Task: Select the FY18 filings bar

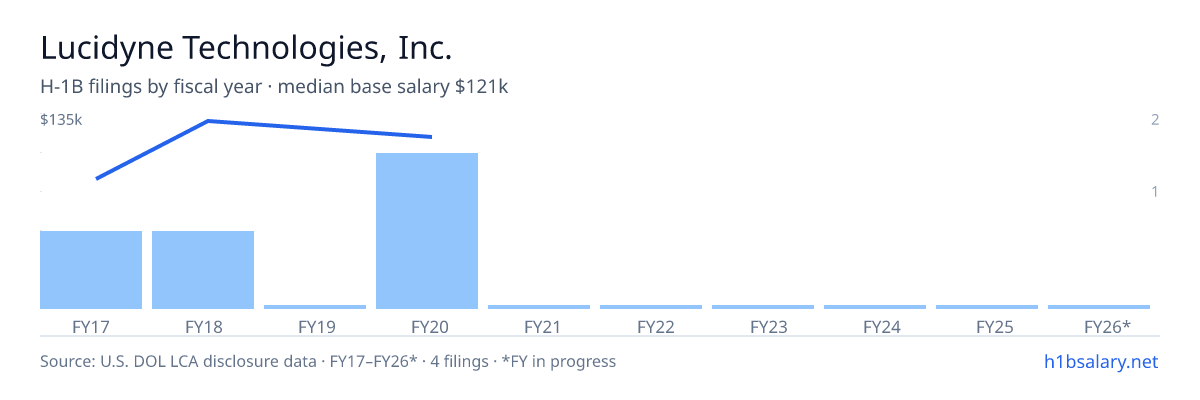Action: click(x=203, y=270)
